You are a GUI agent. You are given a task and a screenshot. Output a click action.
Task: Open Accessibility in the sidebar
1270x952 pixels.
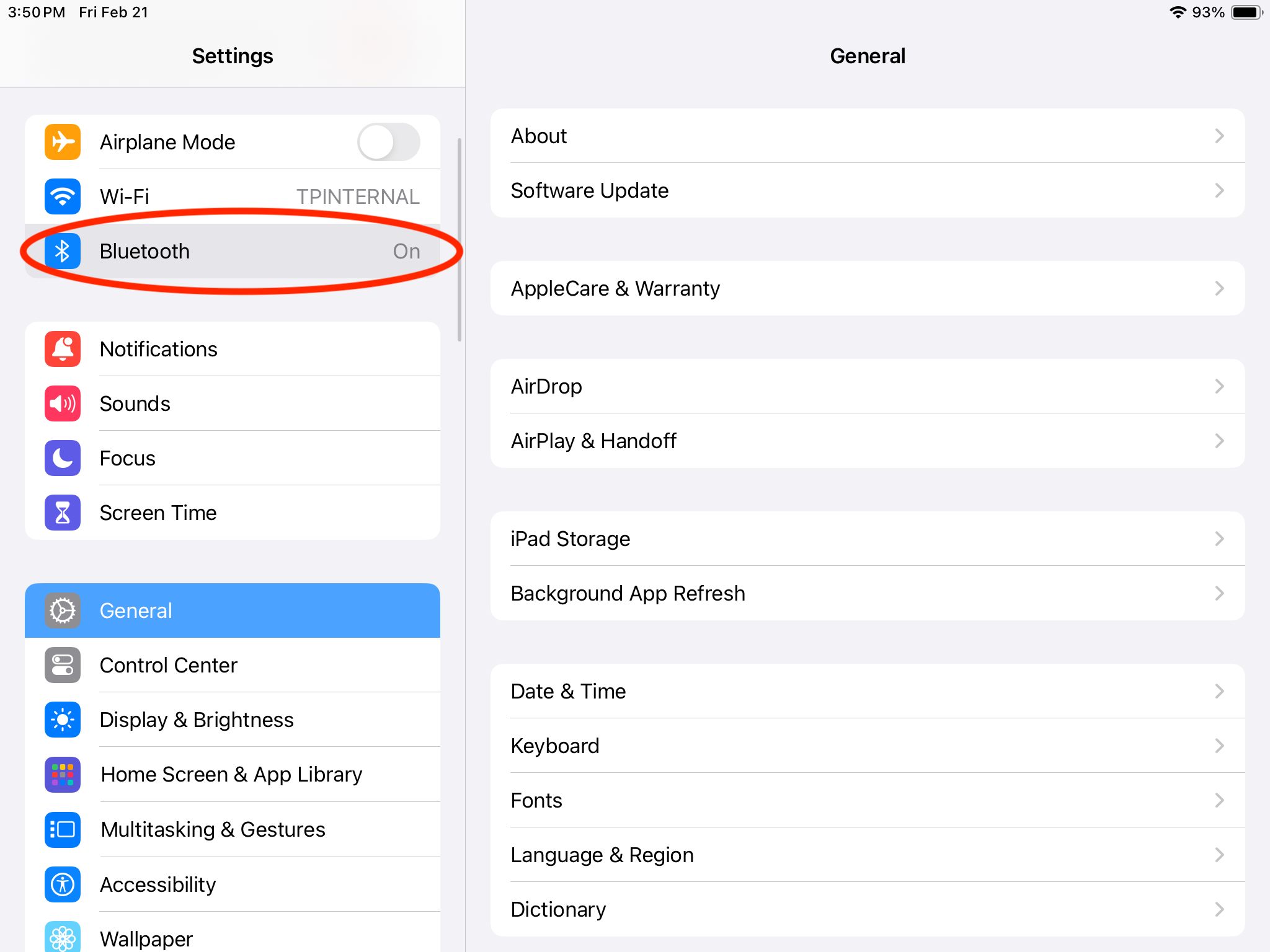(x=158, y=884)
